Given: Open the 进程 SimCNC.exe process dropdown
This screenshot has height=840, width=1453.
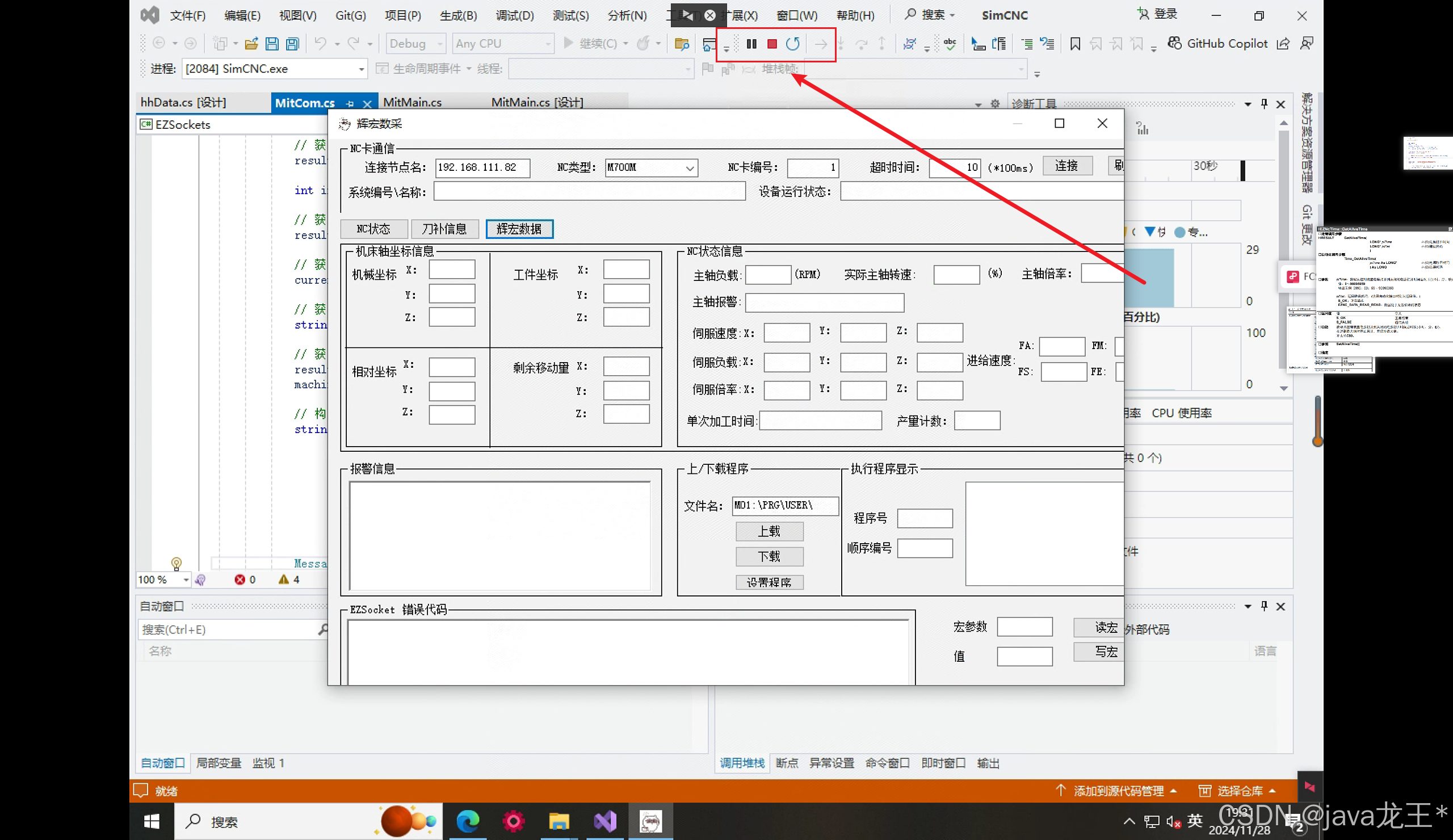Looking at the screenshot, I should coord(361,69).
